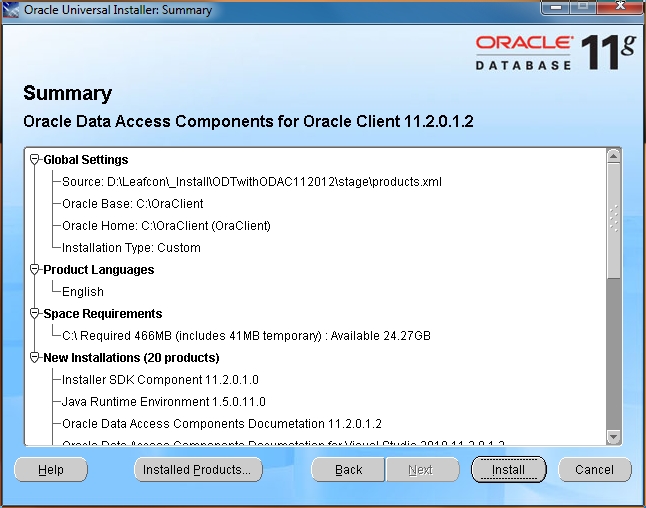Collapse the Space Requirements tree node
Viewport: 646px width, 508px height.
click(35, 313)
